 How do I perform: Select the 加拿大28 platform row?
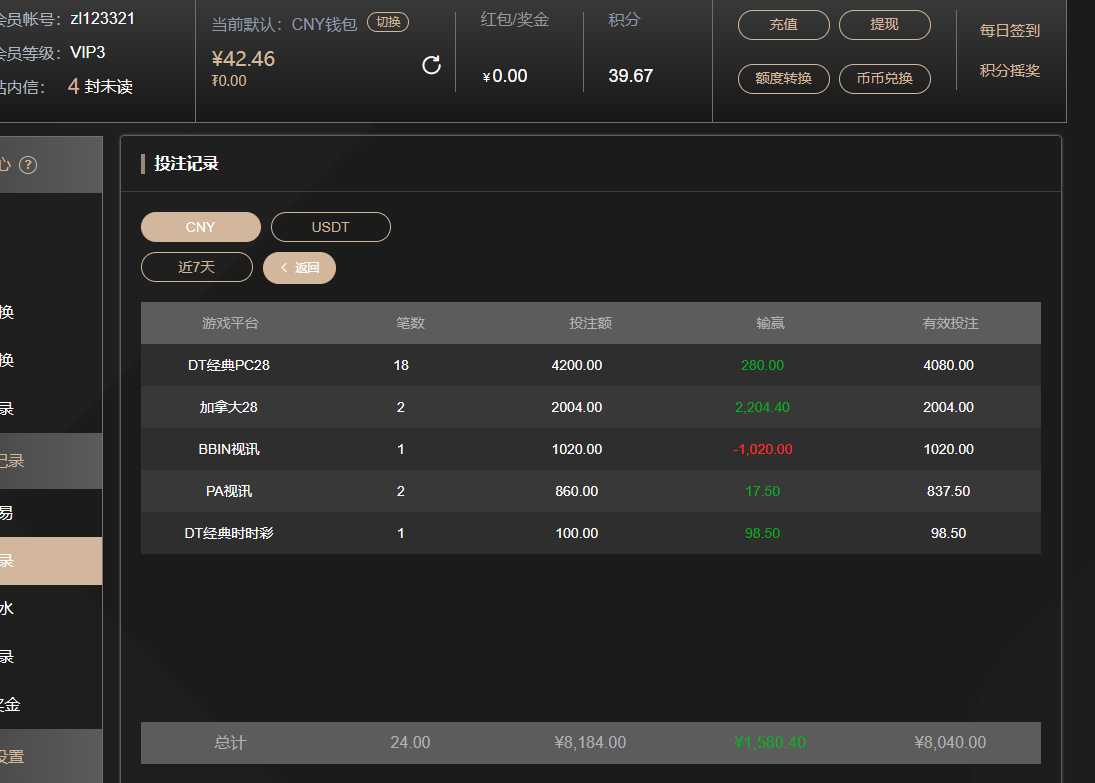pos(591,407)
